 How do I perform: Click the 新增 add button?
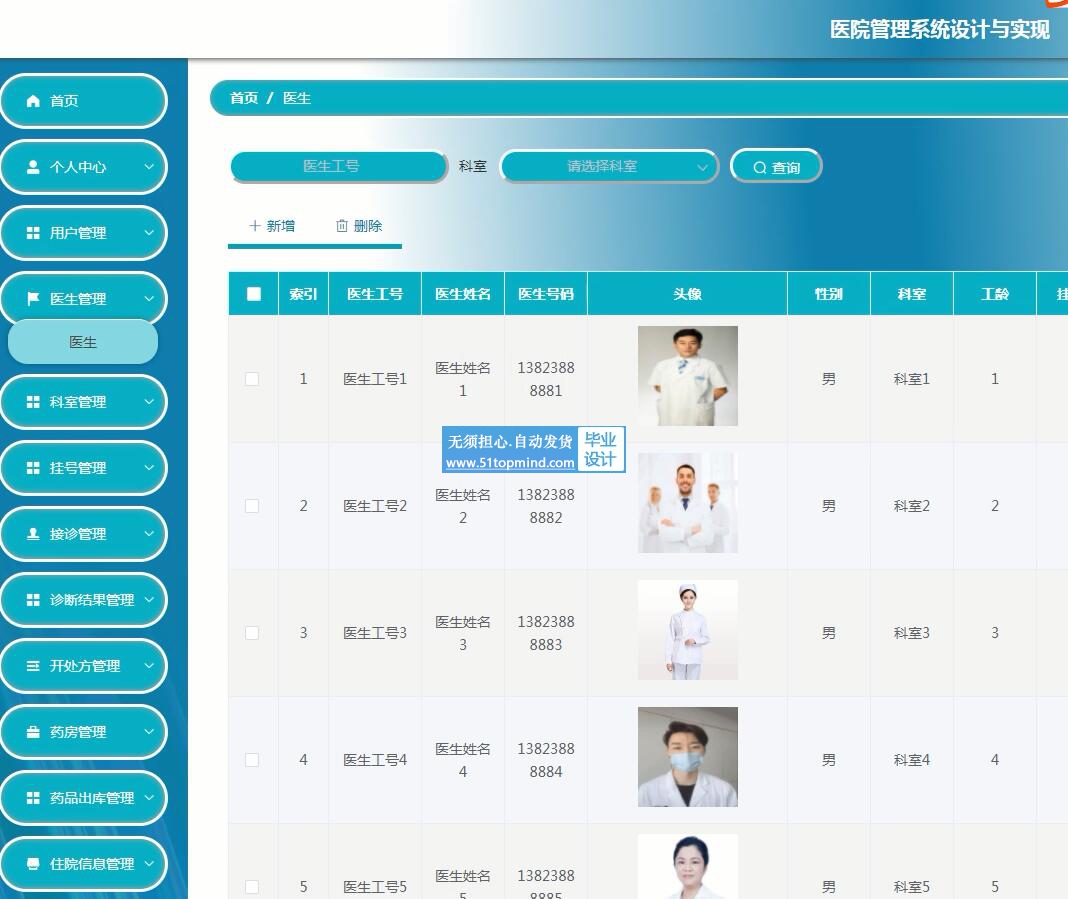tap(272, 225)
